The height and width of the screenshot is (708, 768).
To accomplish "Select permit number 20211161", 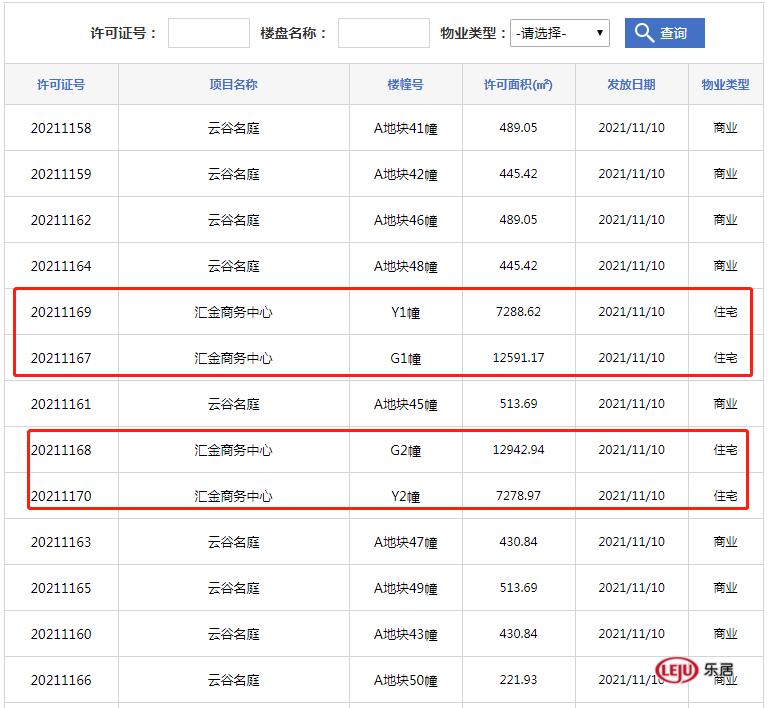I will coord(61,404).
